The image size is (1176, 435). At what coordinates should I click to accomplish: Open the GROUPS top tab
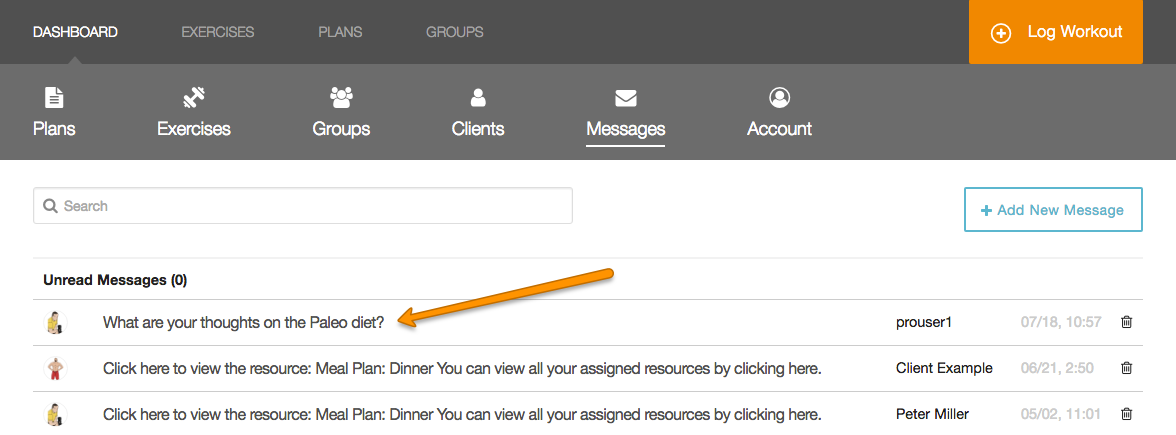454,32
